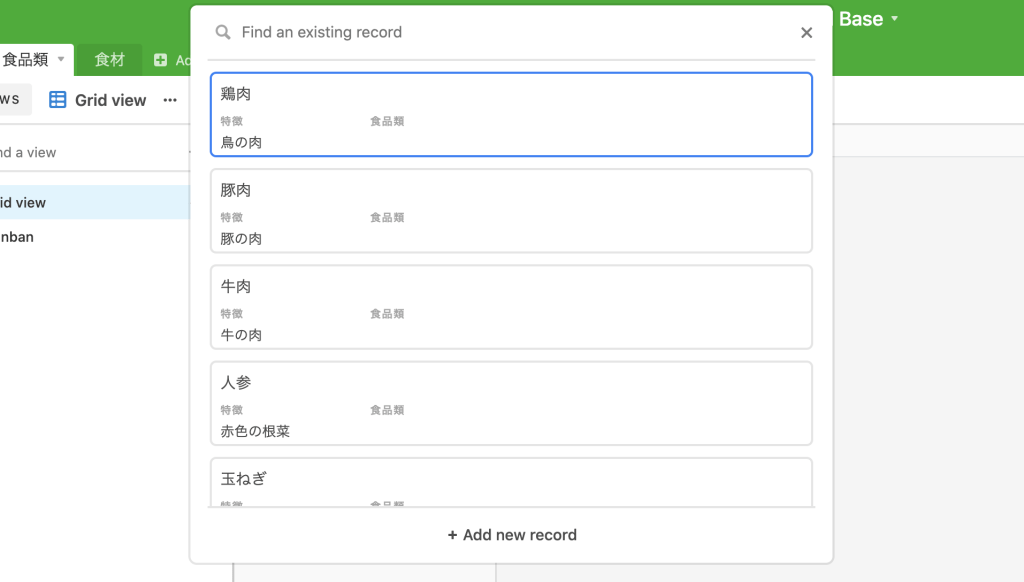The height and width of the screenshot is (582, 1024).
Task: Click '+ Add new record'
Action: [511, 535]
